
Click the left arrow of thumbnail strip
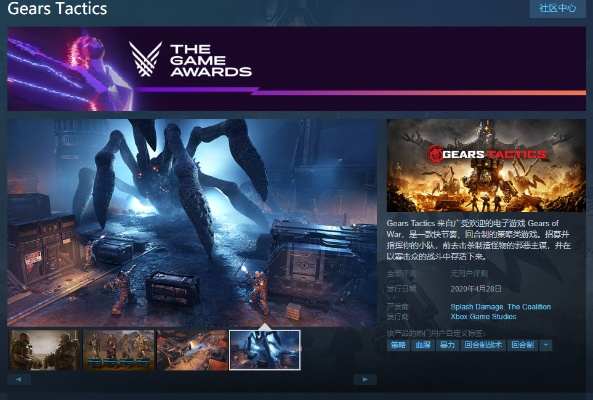[x=19, y=379]
